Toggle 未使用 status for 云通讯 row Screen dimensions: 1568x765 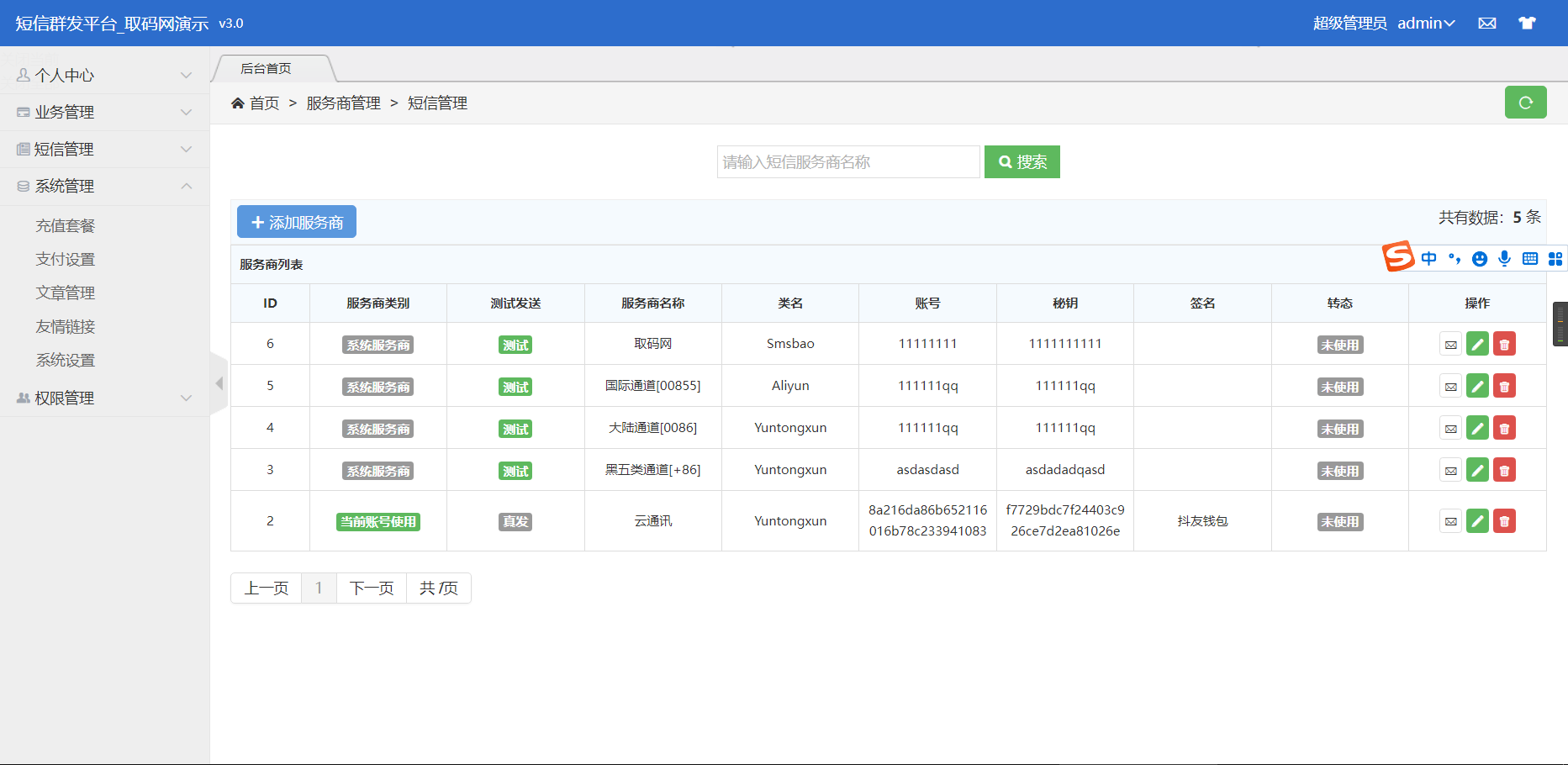[1339, 521]
